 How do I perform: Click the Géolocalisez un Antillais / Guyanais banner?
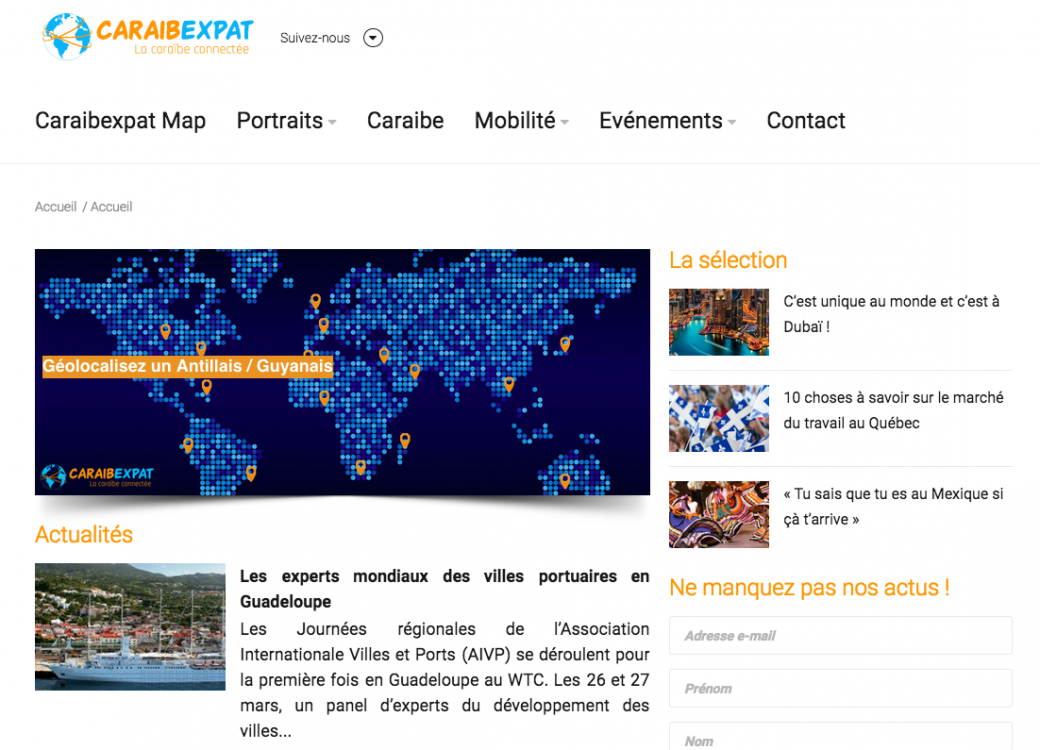[x=342, y=371]
